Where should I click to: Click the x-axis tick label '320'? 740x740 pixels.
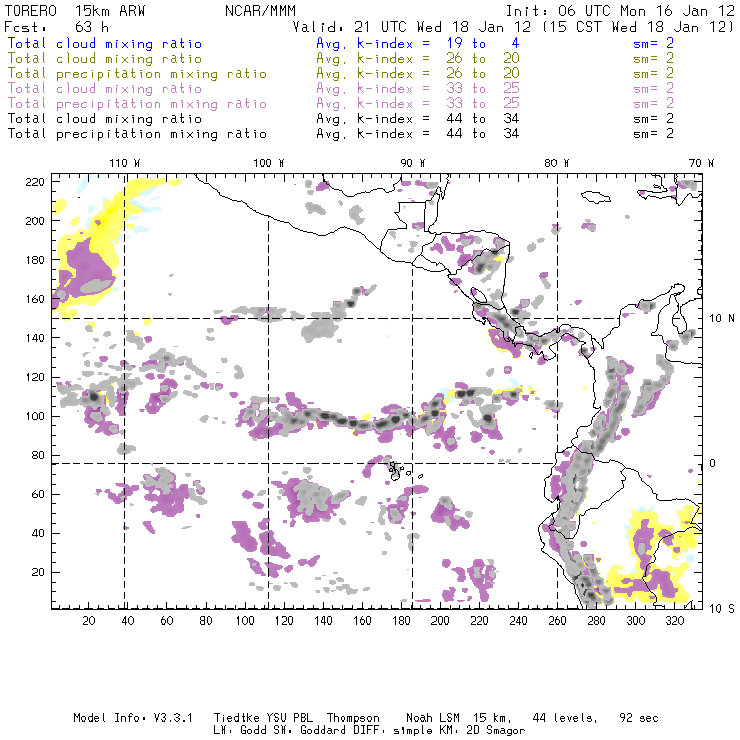click(674, 621)
